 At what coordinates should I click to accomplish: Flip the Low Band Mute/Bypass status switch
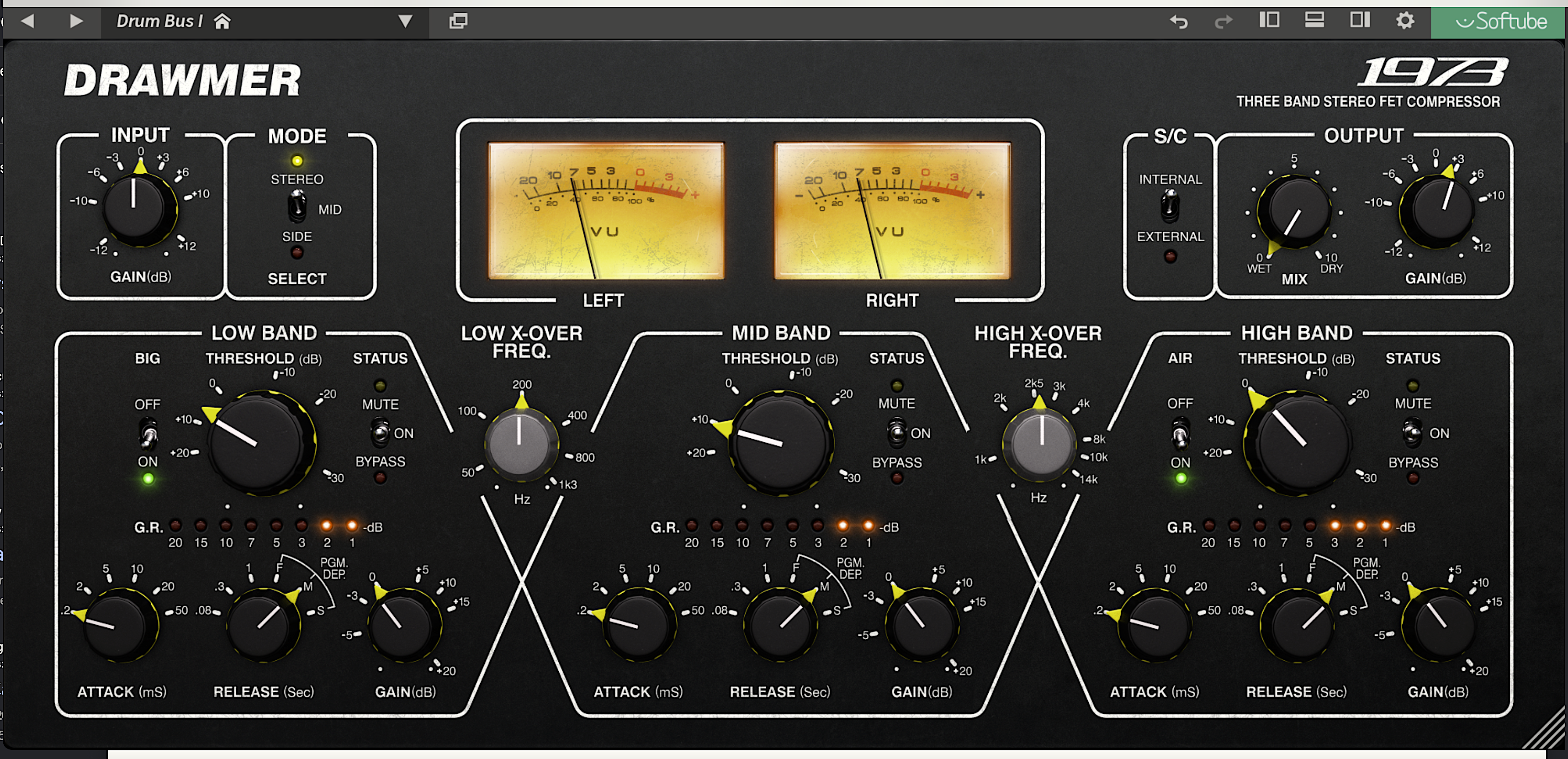click(x=380, y=433)
